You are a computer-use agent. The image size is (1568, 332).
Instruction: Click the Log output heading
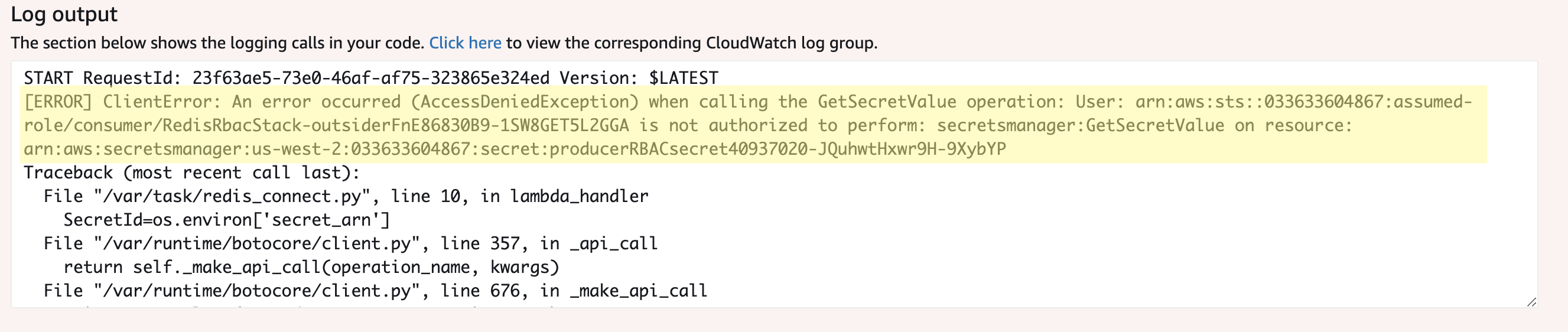coord(64,14)
